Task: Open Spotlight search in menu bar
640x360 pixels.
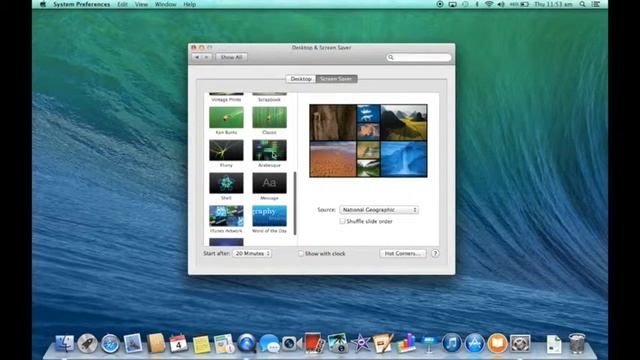Action: coord(582,4)
